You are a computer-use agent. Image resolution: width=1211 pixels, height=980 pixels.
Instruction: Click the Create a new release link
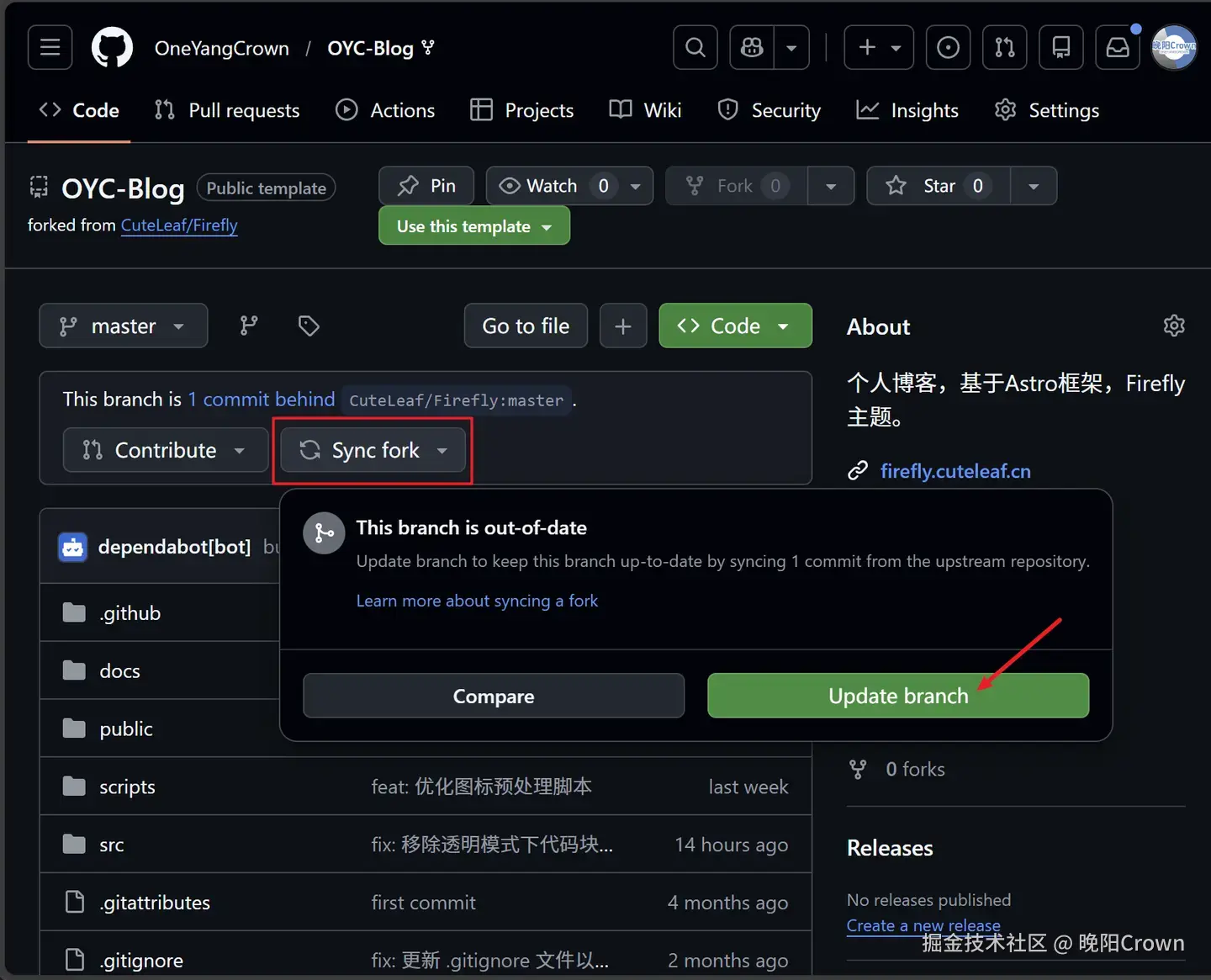click(923, 925)
